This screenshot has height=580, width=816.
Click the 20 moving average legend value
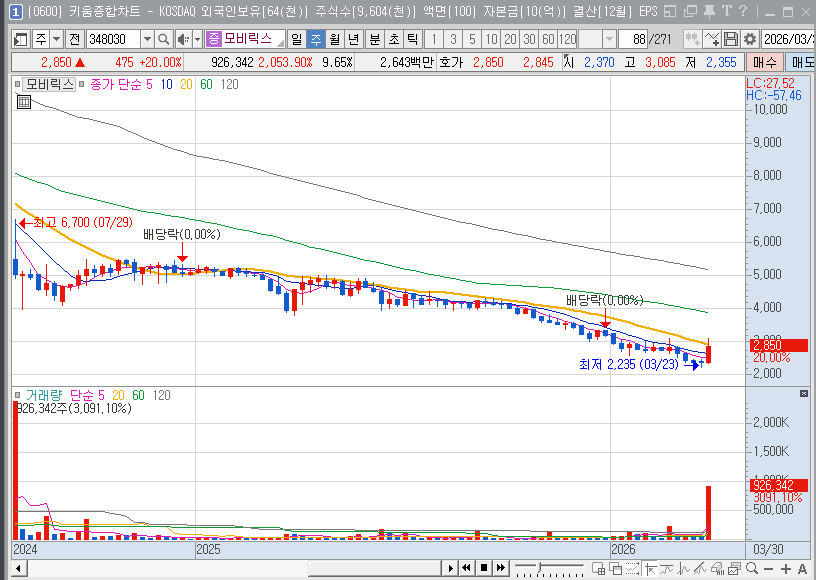click(x=186, y=84)
